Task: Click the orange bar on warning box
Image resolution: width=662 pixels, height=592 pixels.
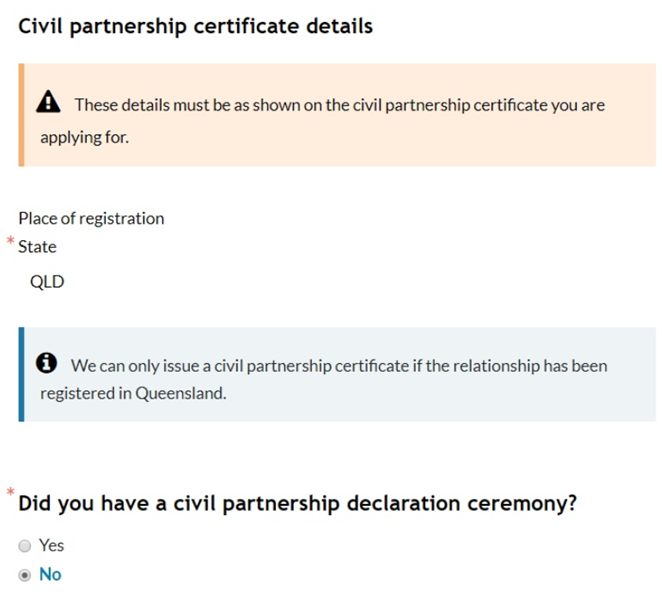Action: (x=22, y=115)
